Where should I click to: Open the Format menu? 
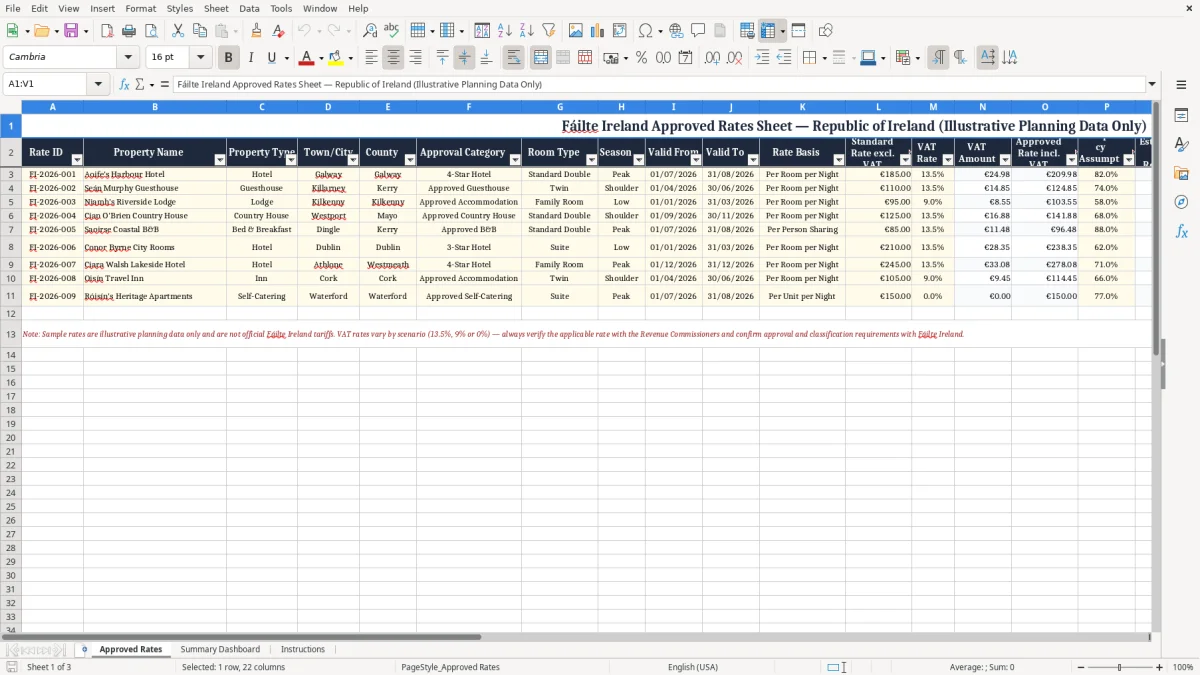click(x=140, y=8)
